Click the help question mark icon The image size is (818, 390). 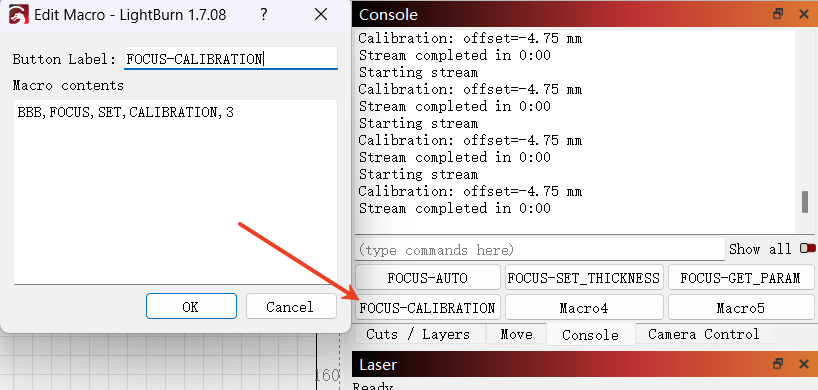click(264, 15)
